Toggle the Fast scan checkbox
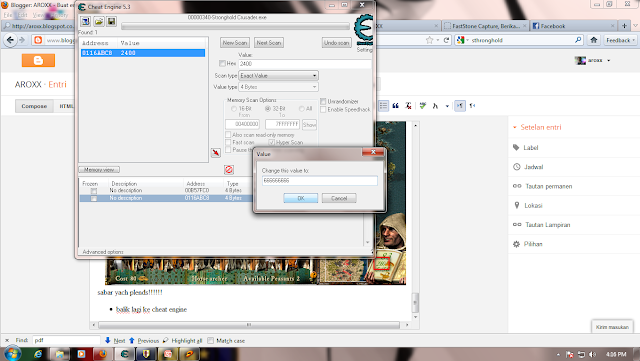 click(228, 142)
